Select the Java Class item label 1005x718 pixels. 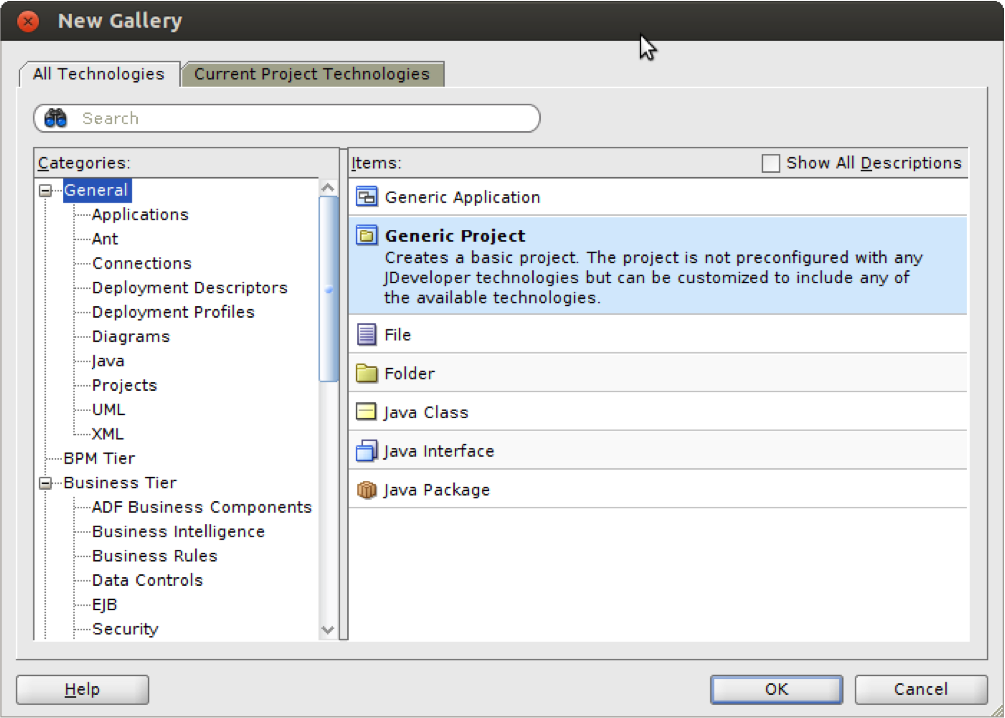pyautogui.click(x=426, y=412)
